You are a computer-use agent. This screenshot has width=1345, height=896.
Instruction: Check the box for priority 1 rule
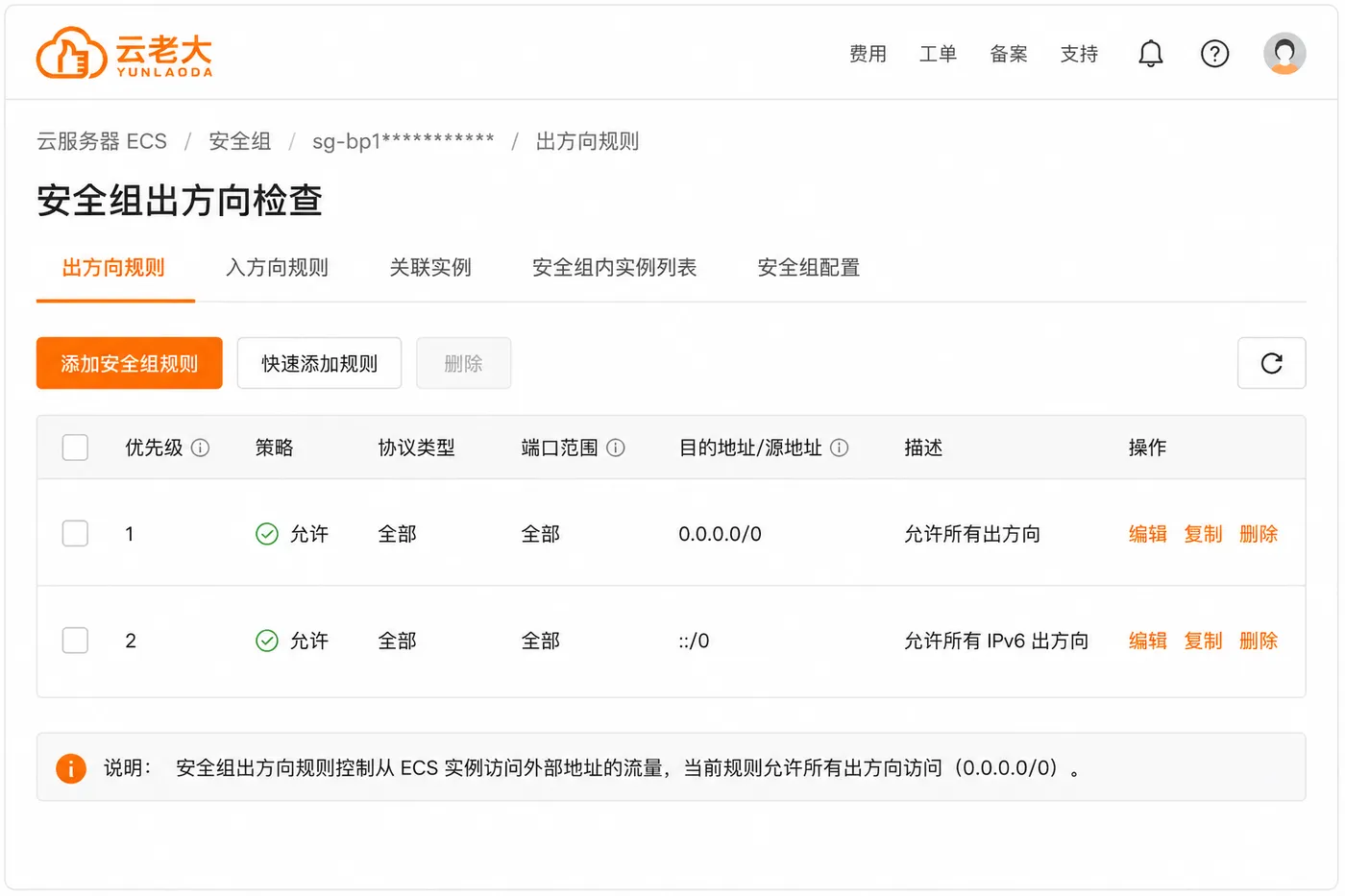(75, 533)
